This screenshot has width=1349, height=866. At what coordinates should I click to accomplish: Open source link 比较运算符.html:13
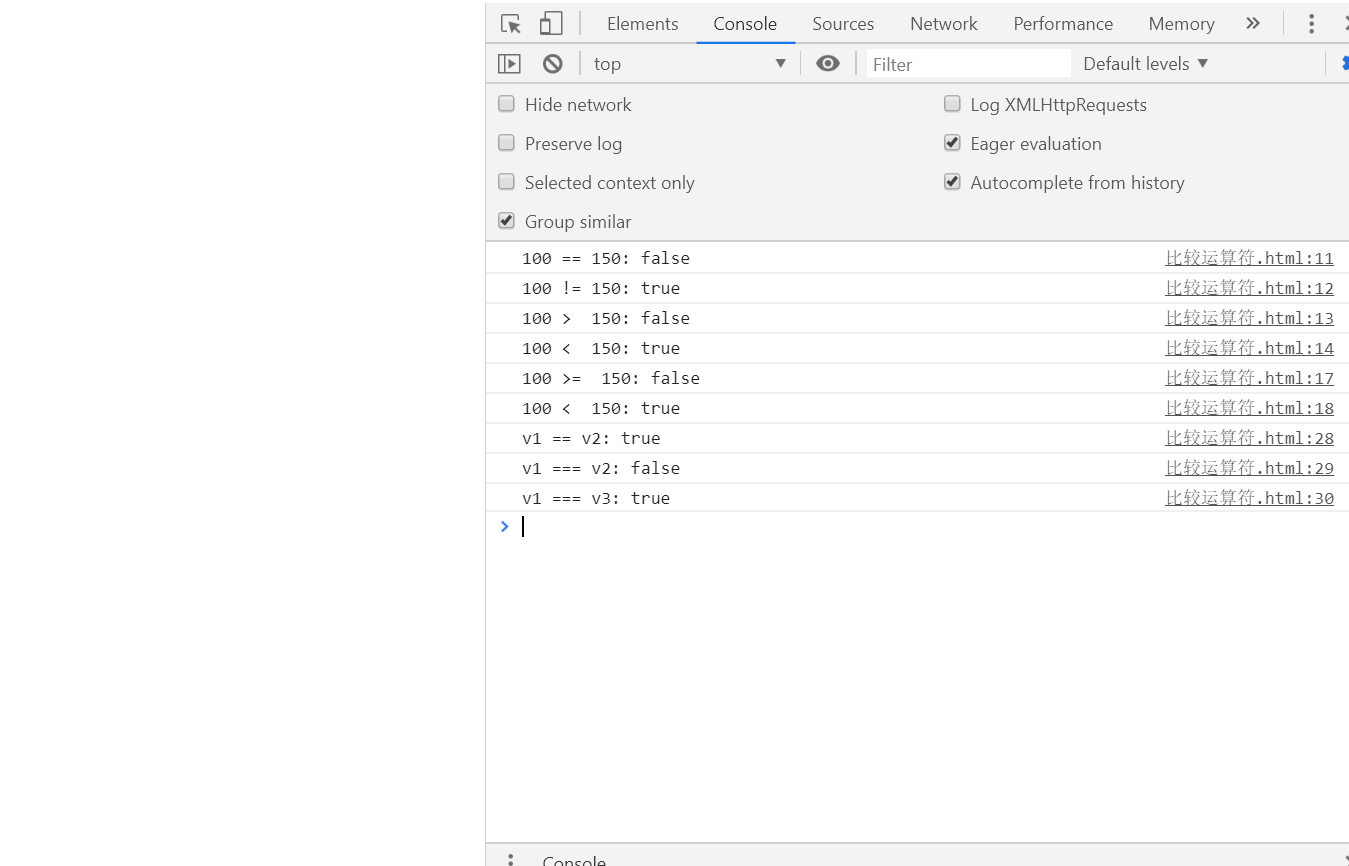[1249, 318]
